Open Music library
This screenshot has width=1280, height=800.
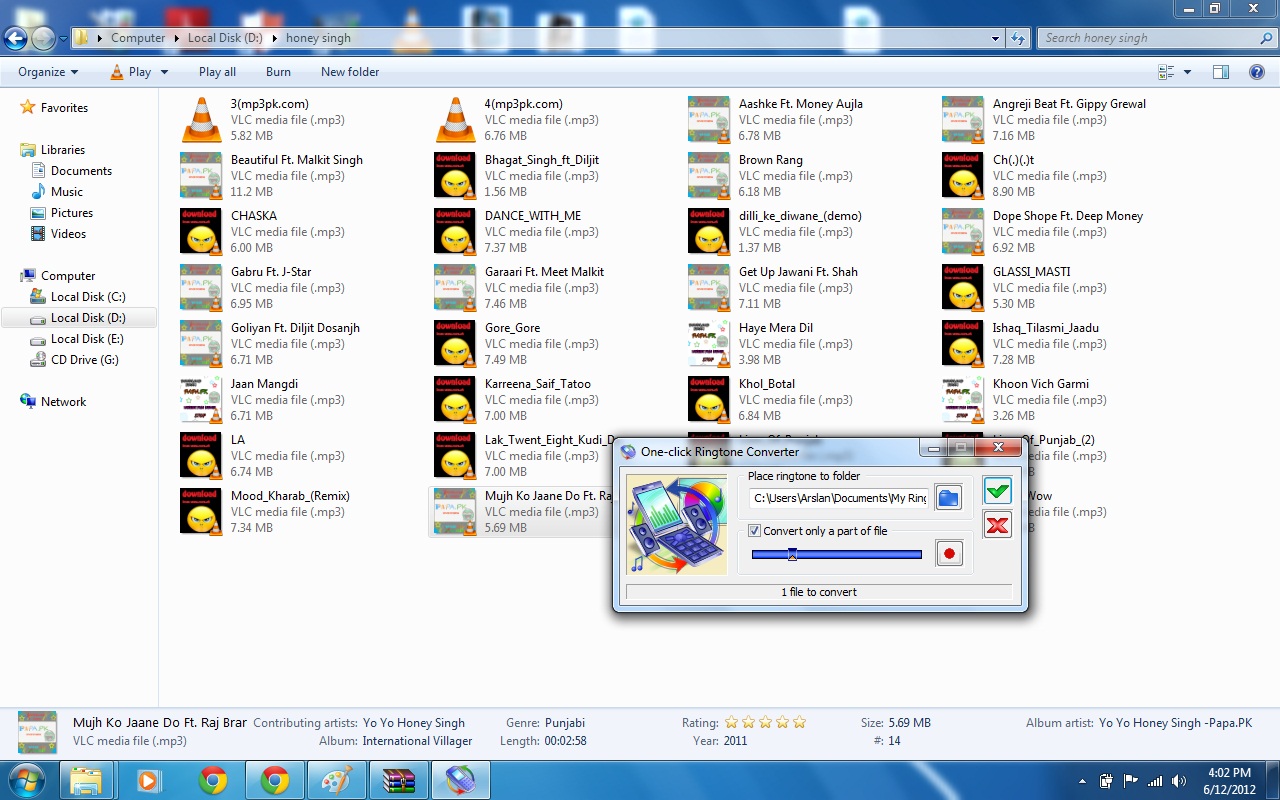click(67, 192)
